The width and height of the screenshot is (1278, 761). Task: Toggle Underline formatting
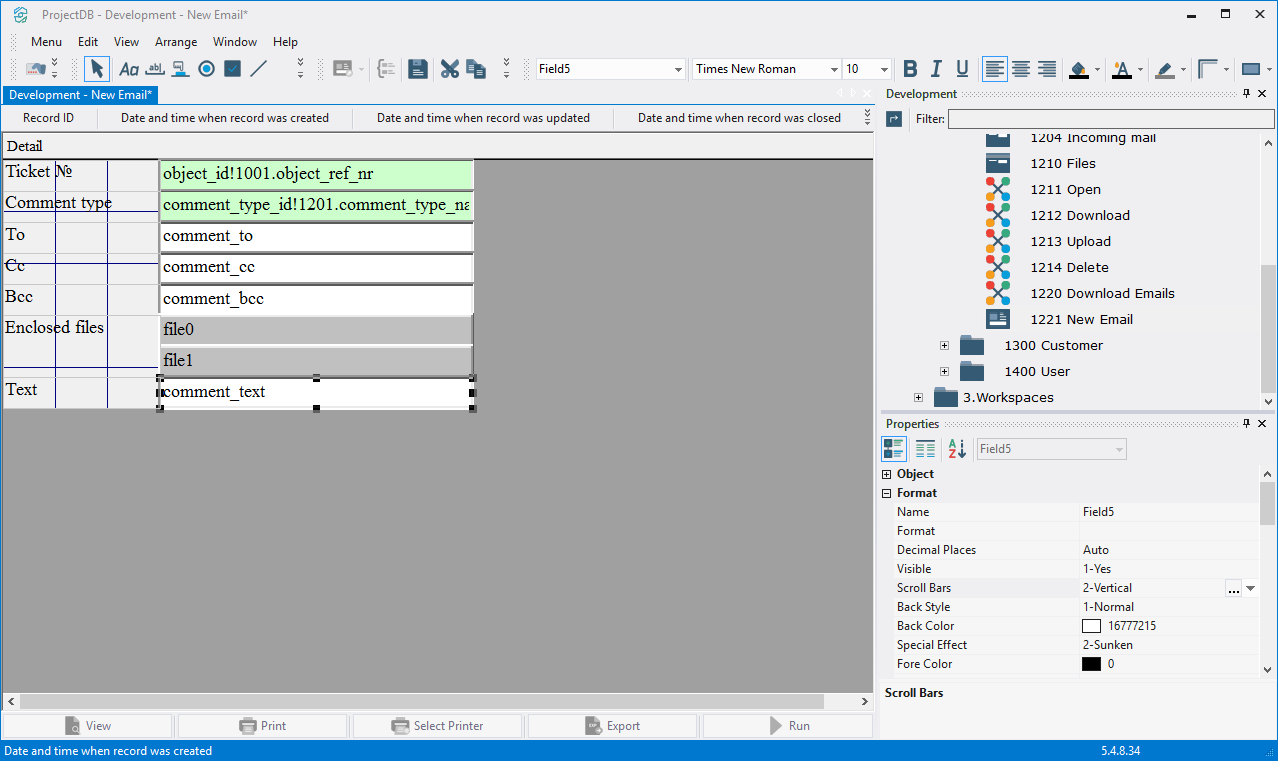coord(962,69)
